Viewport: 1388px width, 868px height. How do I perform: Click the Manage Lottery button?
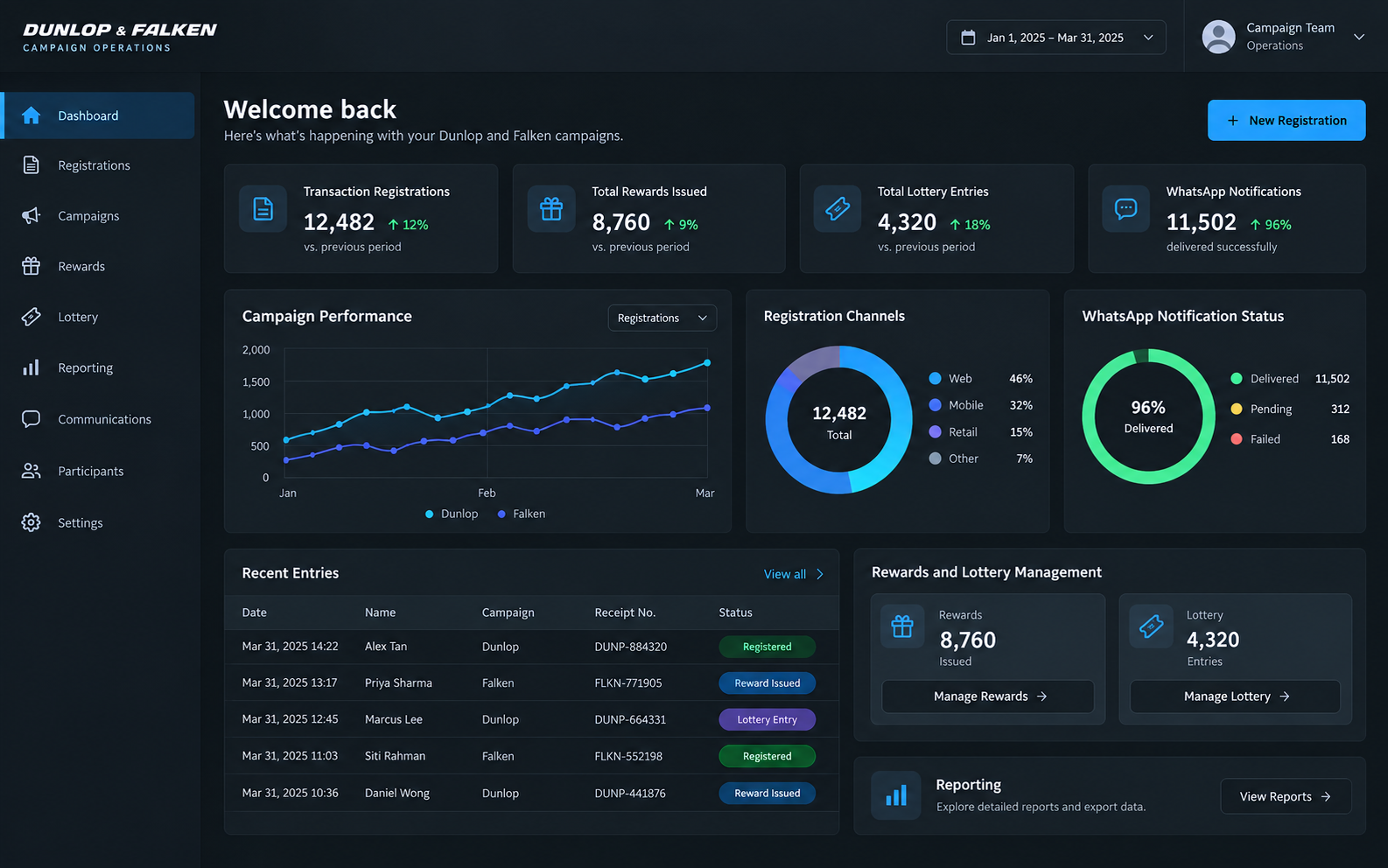[x=1236, y=696]
